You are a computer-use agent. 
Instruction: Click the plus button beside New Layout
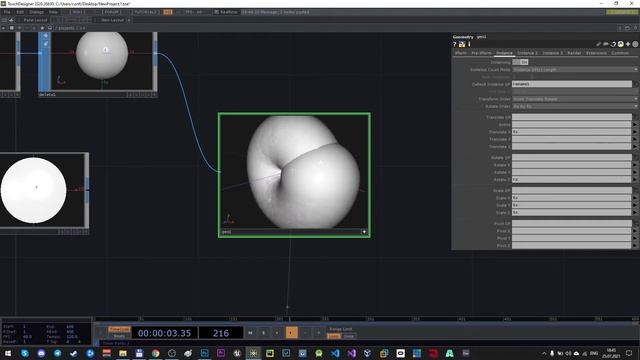coord(129,20)
